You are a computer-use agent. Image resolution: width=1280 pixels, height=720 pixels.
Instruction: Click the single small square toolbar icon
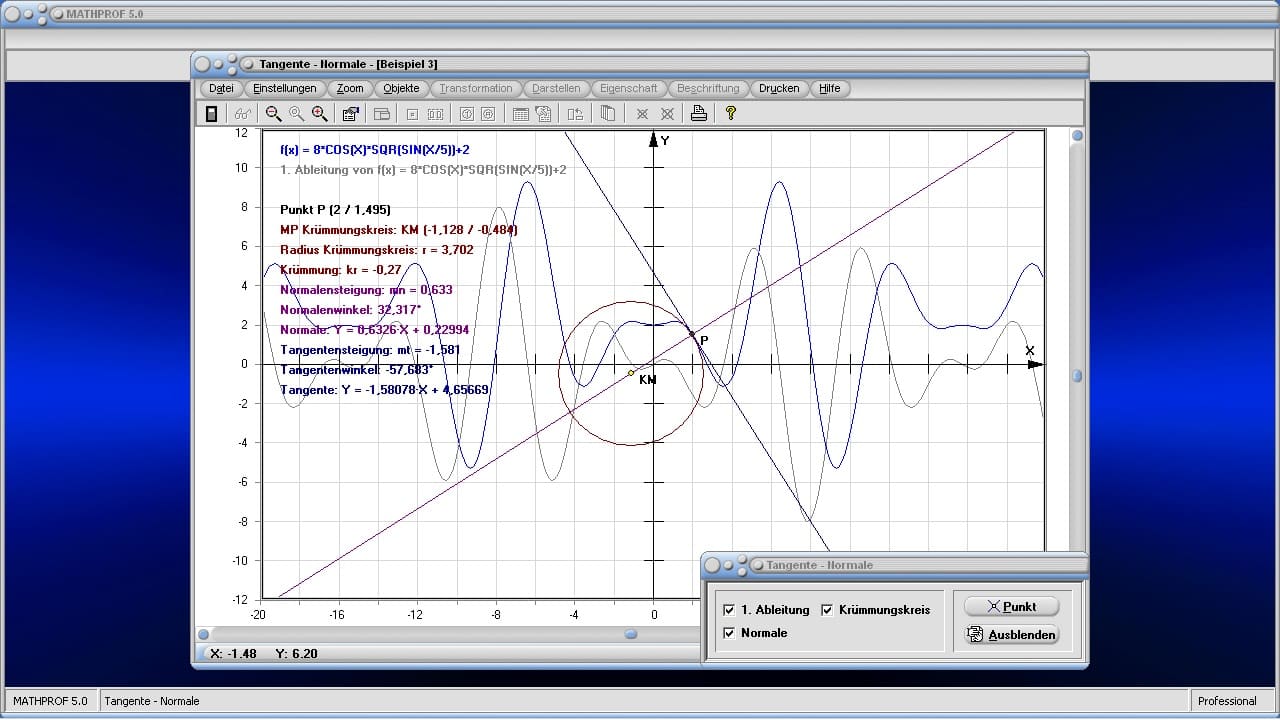coord(413,114)
